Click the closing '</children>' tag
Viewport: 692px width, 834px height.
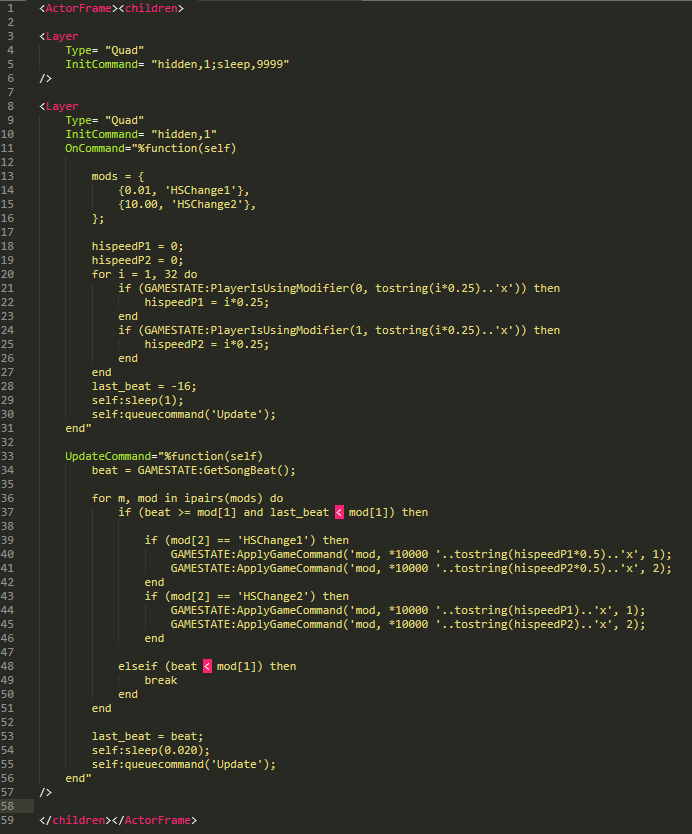(75, 821)
